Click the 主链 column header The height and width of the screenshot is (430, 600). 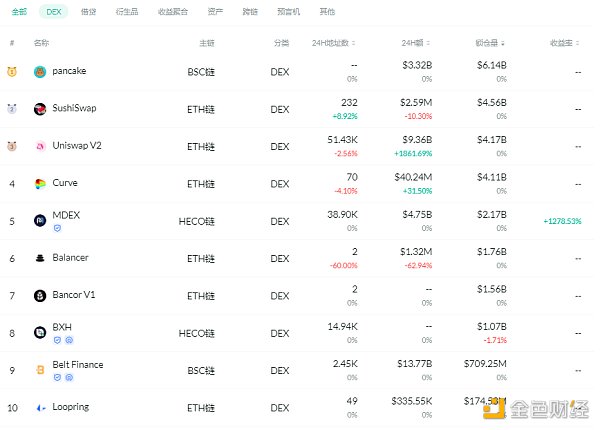point(207,43)
